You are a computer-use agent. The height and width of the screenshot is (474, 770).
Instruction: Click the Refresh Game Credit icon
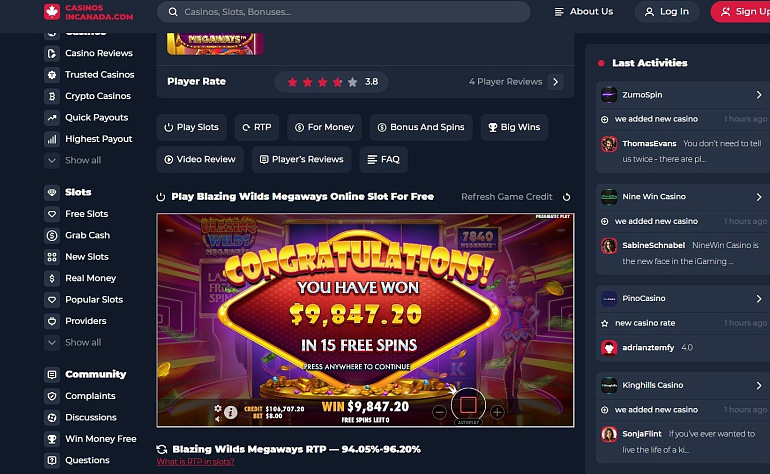tap(566, 197)
